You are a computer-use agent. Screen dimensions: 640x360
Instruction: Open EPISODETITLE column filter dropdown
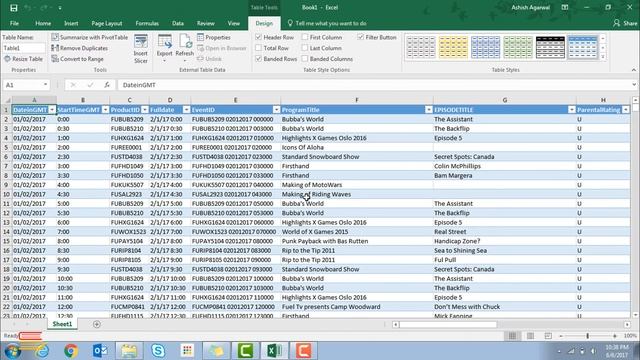(x=571, y=110)
